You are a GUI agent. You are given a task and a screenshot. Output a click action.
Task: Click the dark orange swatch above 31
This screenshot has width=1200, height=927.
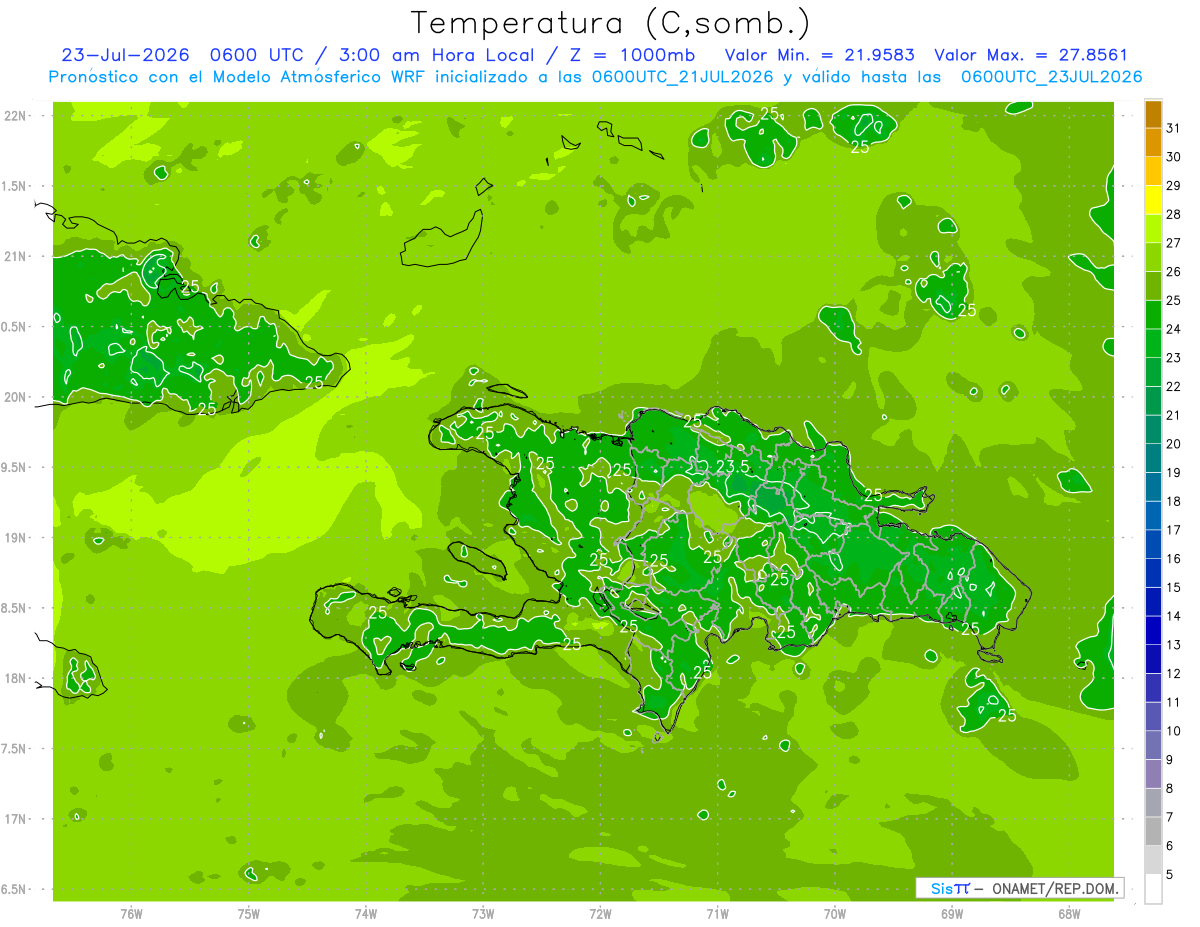tap(1153, 112)
